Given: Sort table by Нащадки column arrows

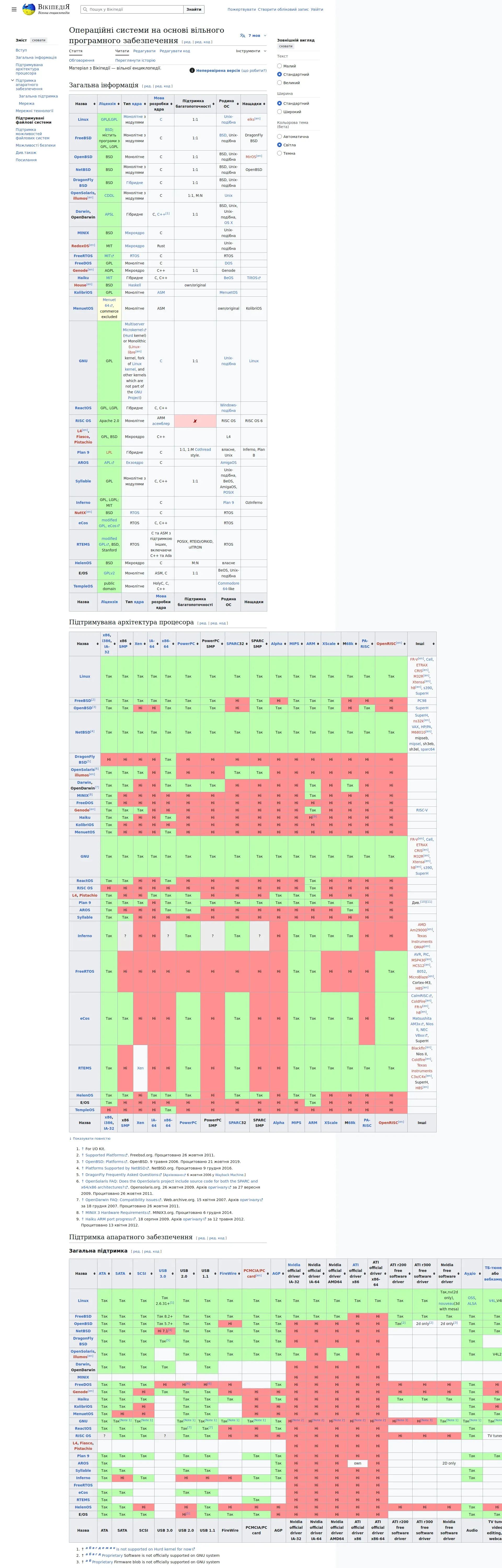Looking at the screenshot, I should point(264,104).
